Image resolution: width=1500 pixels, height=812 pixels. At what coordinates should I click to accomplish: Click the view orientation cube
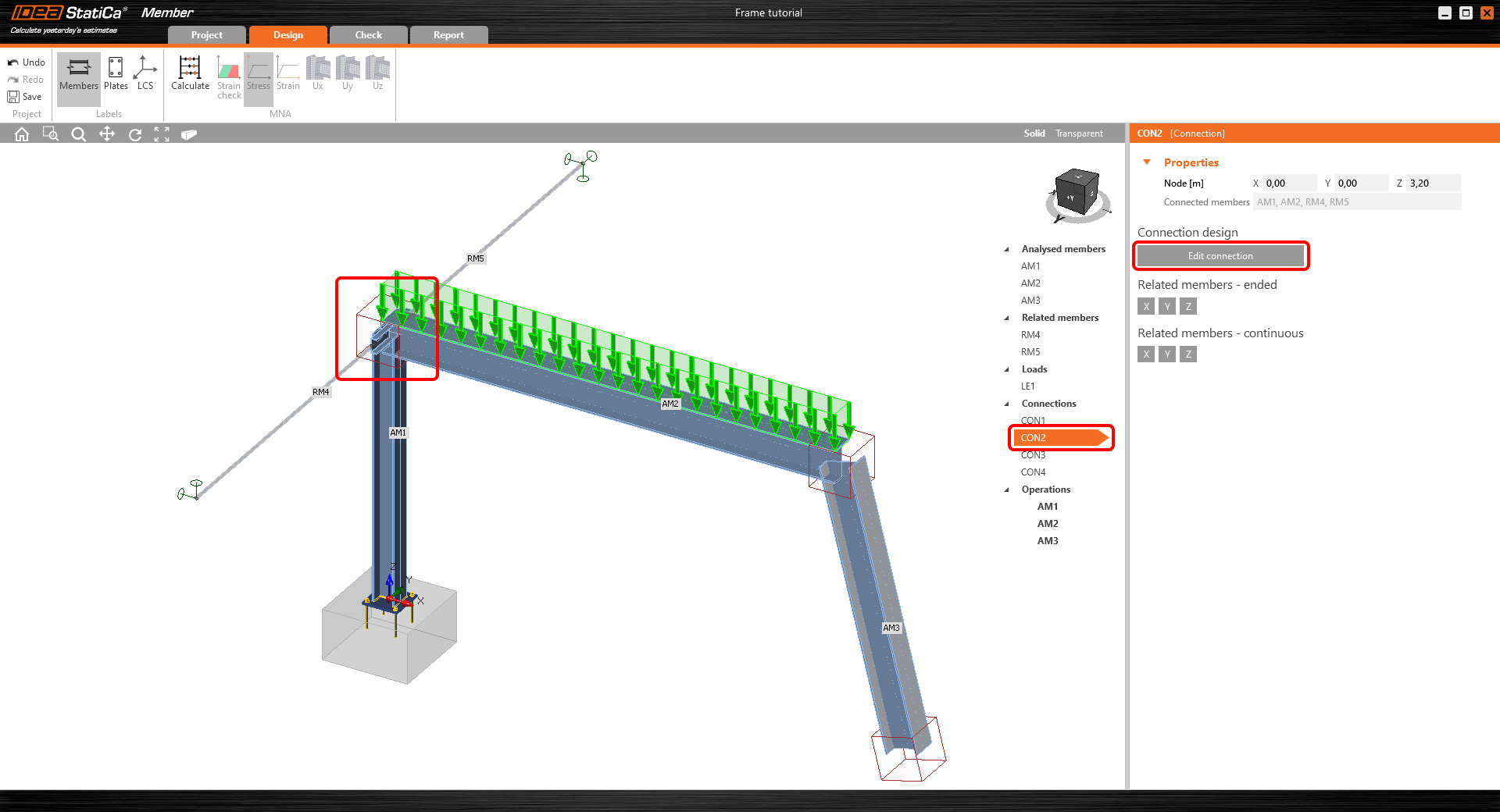(1077, 192)
